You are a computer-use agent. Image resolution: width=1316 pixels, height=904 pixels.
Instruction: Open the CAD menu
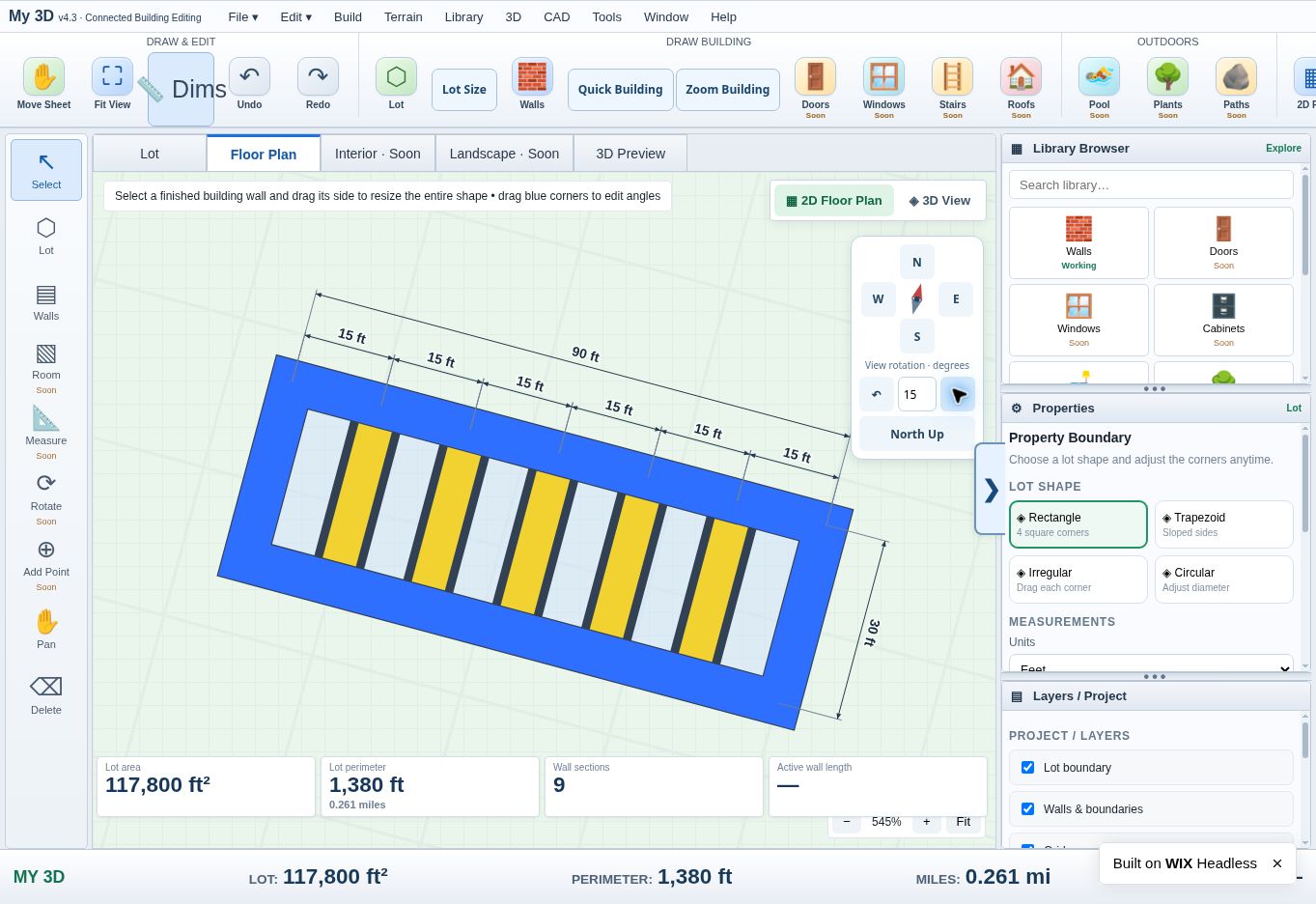(557, 16)
